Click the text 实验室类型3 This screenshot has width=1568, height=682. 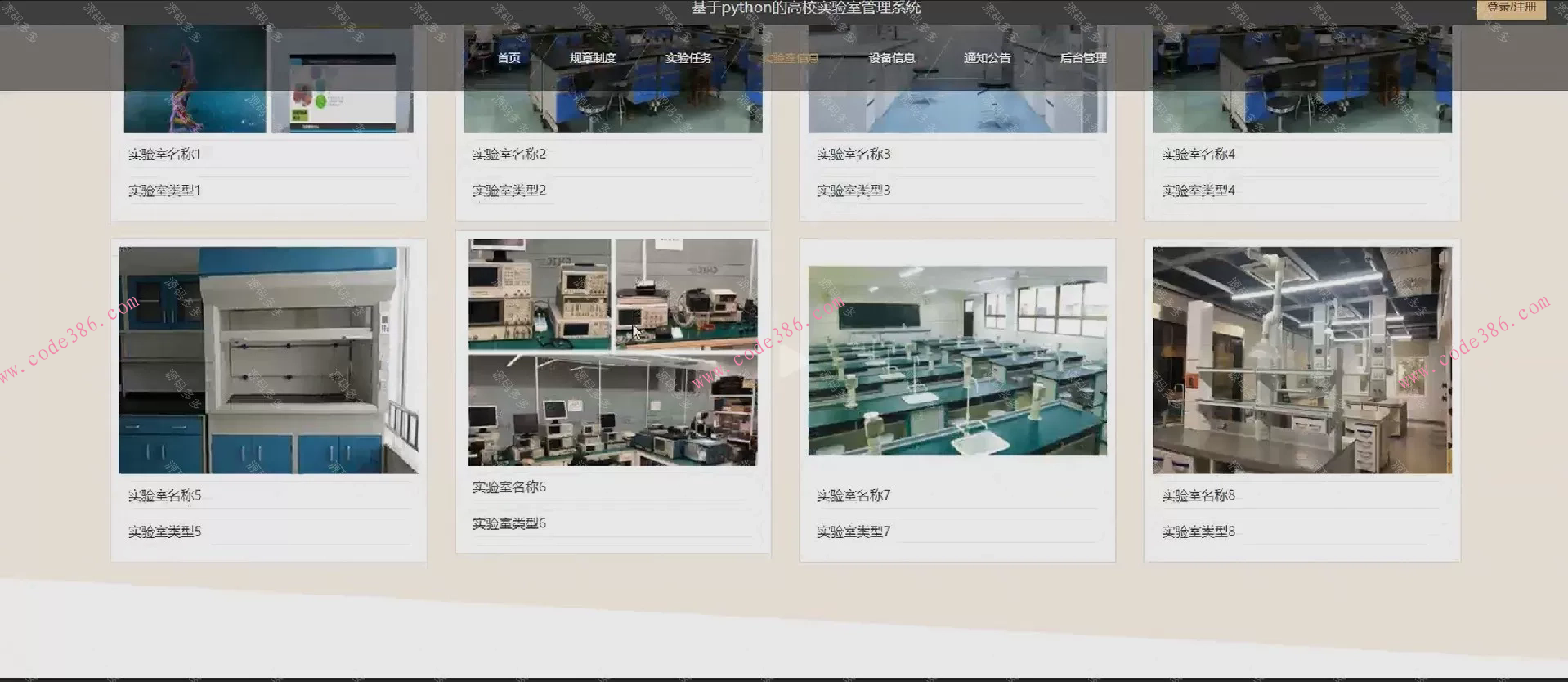(x=853, y=190)
